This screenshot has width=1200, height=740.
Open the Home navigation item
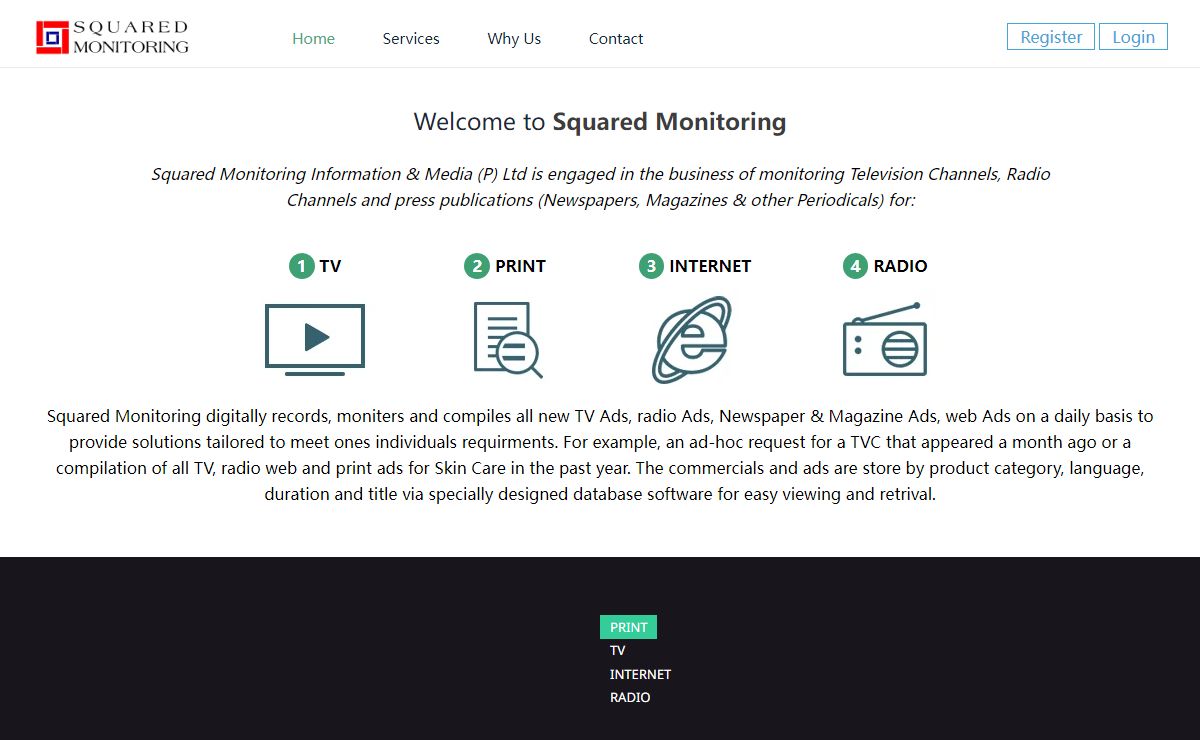(x=313, y=38)
